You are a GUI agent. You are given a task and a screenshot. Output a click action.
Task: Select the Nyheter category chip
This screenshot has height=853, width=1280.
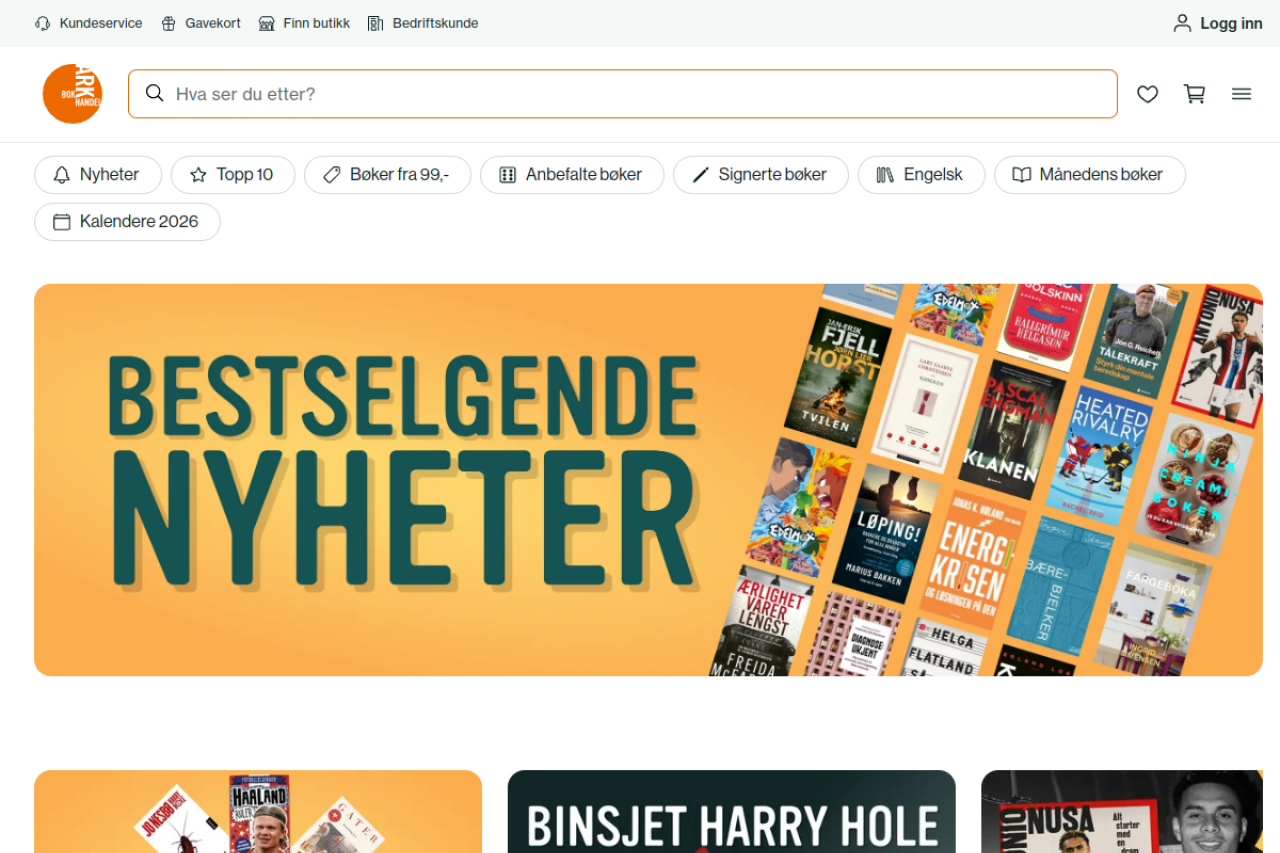[x=98, y=175]
